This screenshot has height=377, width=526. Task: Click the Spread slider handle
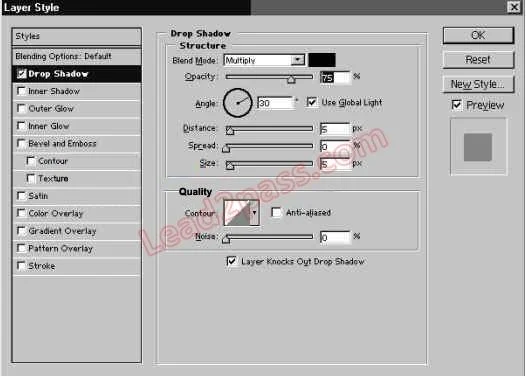(x=226, y=148)
